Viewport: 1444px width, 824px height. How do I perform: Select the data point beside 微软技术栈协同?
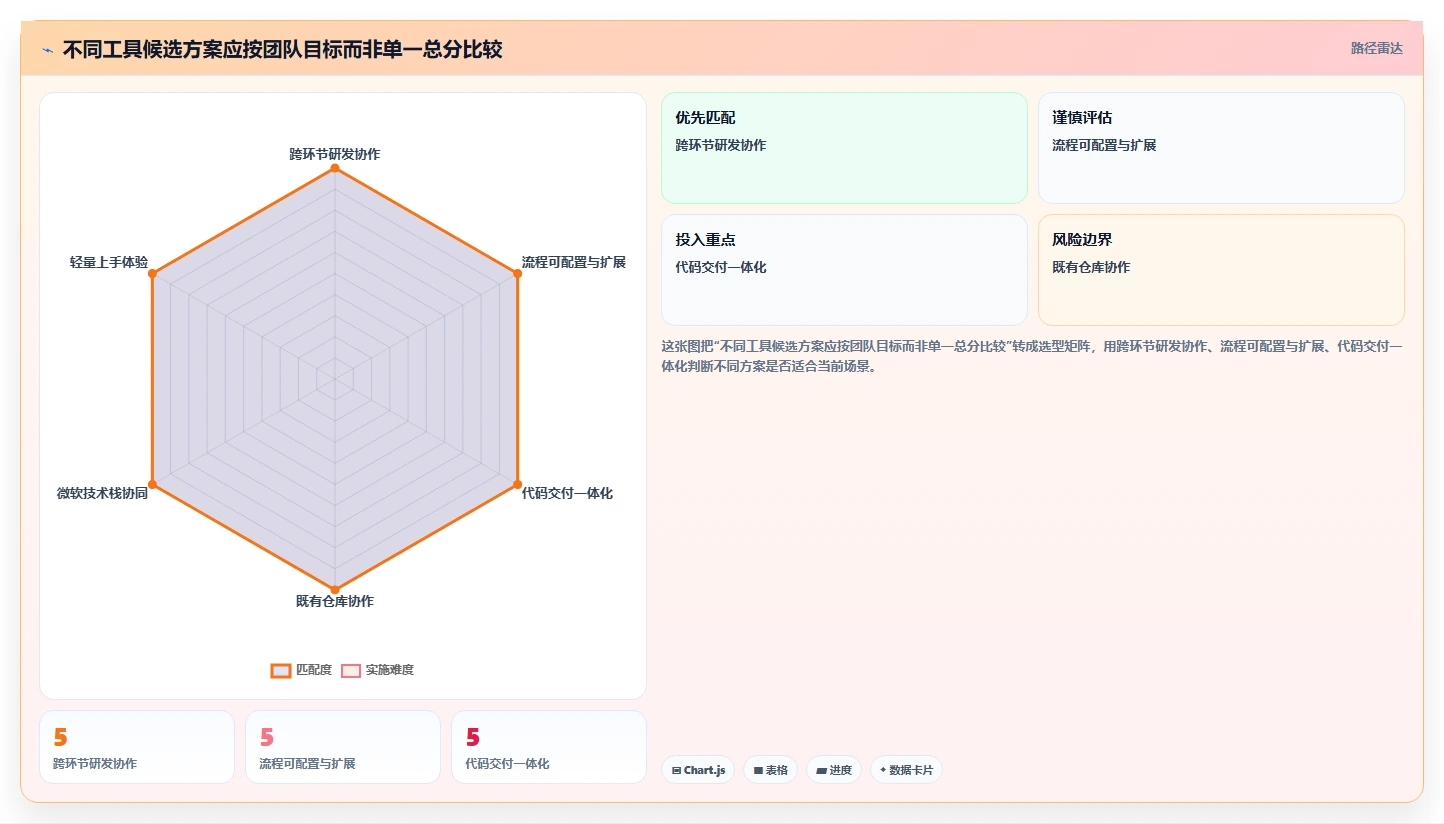click(x=152, y=484)
